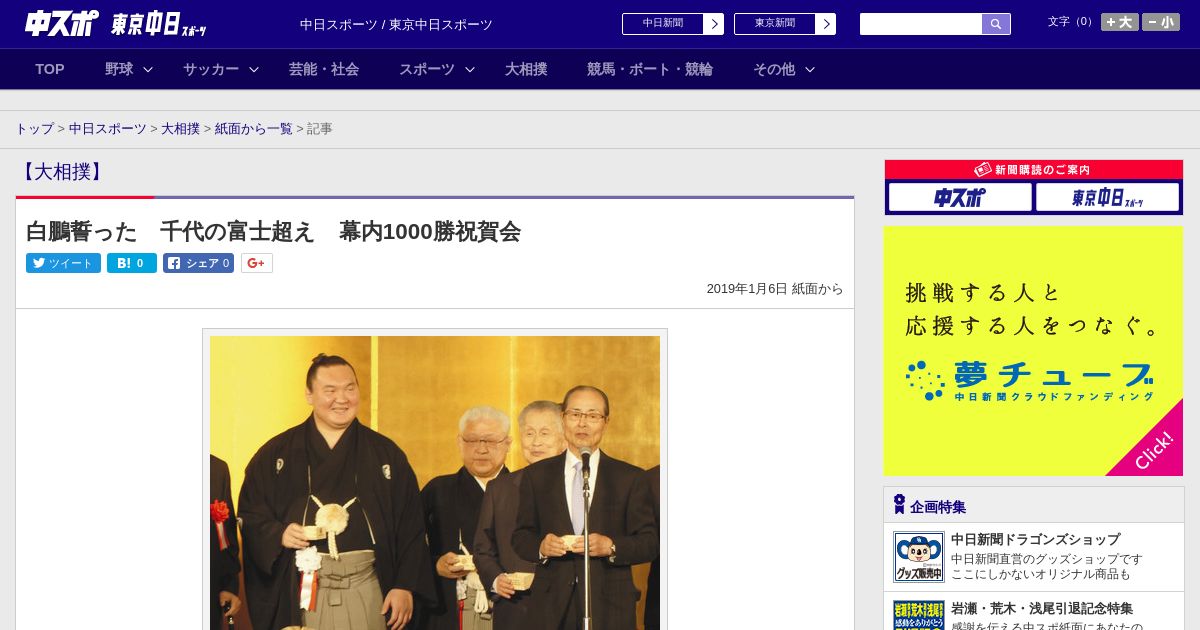Share article via Twitter ツイート button
The width and height of the screenshot is (1200, 630).
coord(63,263)
